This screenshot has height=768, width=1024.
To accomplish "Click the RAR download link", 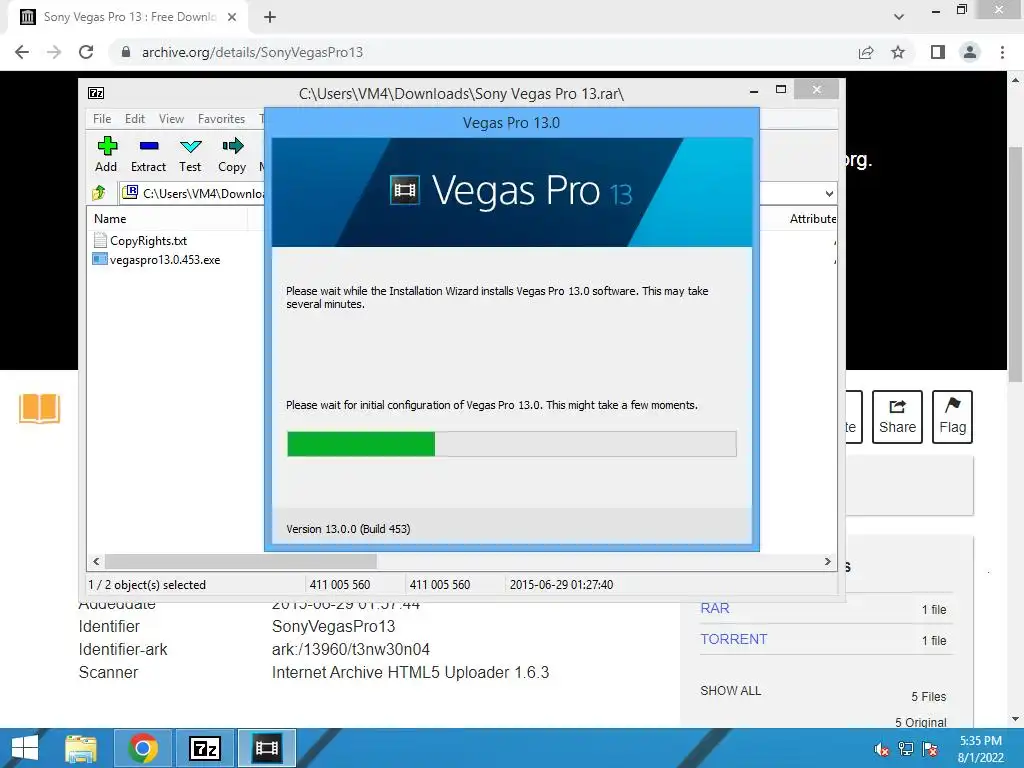I will [x=714, y=608].
